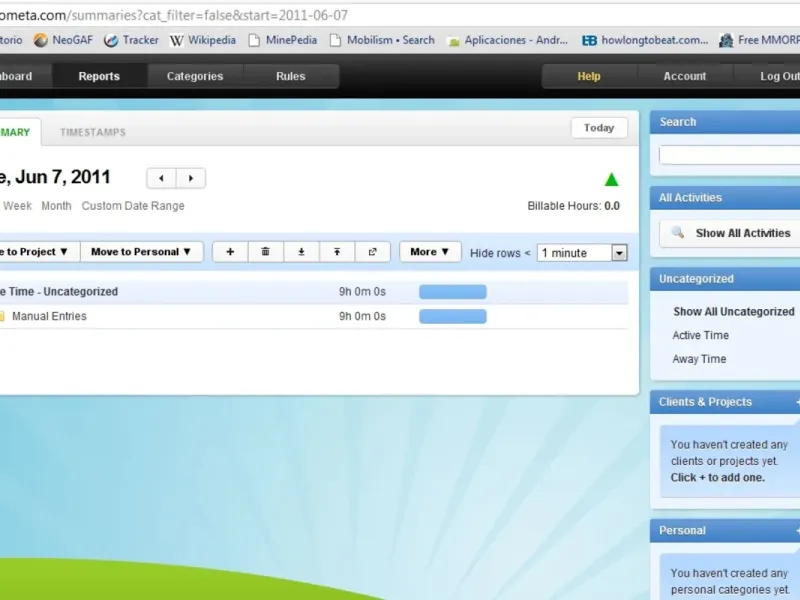Go to next day arrow
This screenshot has height=600, width=800.
[191, 178]
